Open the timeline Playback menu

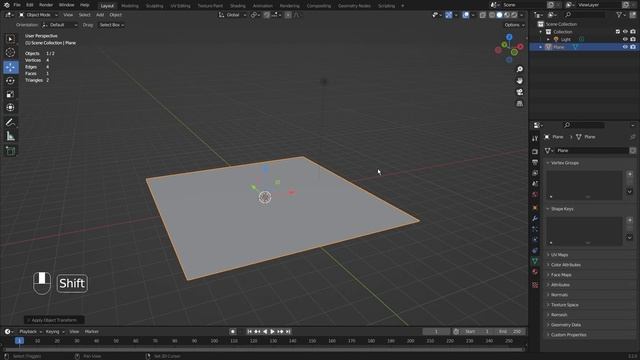click(30, 332)
